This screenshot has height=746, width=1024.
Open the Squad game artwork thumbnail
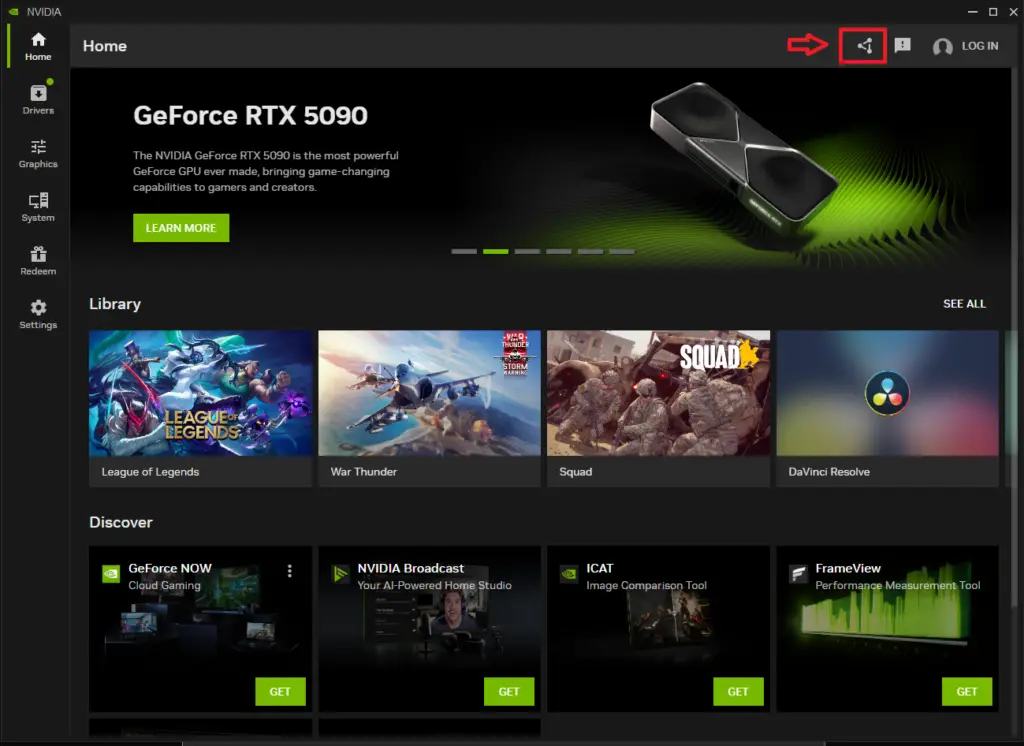tap(658, 393)
